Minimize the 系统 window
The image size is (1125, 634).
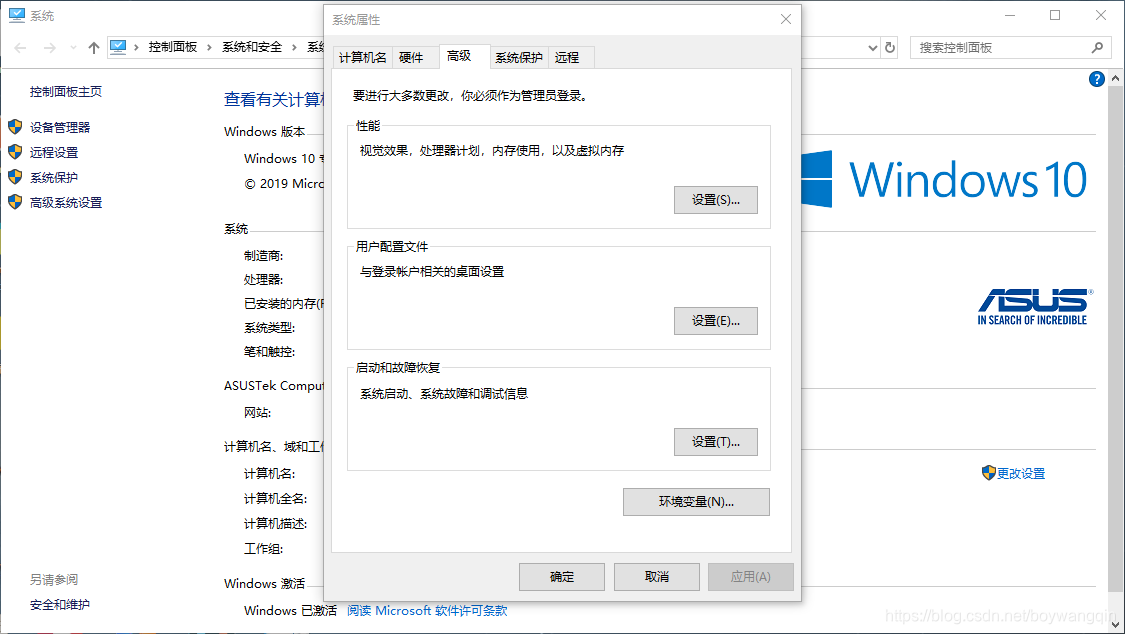coord(1010,15)
